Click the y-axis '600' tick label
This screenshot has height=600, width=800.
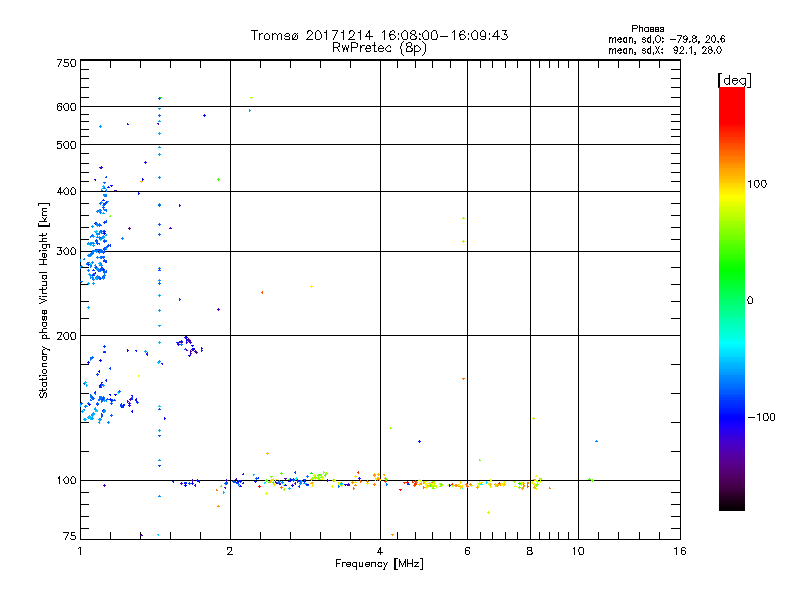pos(66,107)
